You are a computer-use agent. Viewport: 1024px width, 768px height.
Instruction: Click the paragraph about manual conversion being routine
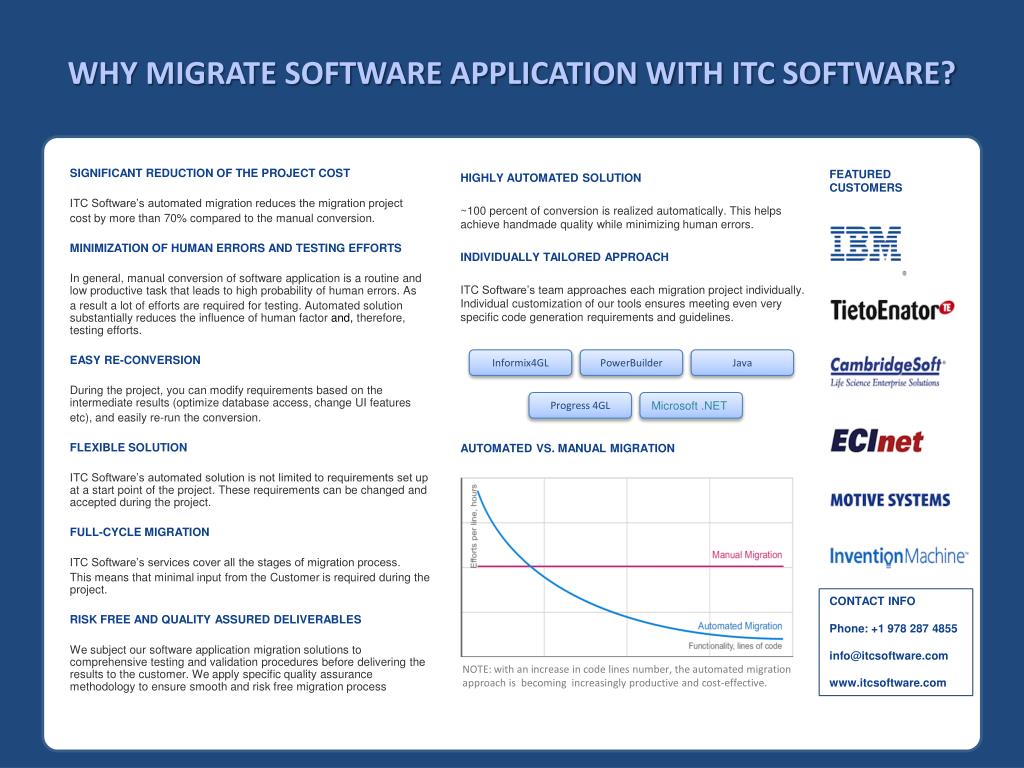pyautogui.click(x=245, y=304)
